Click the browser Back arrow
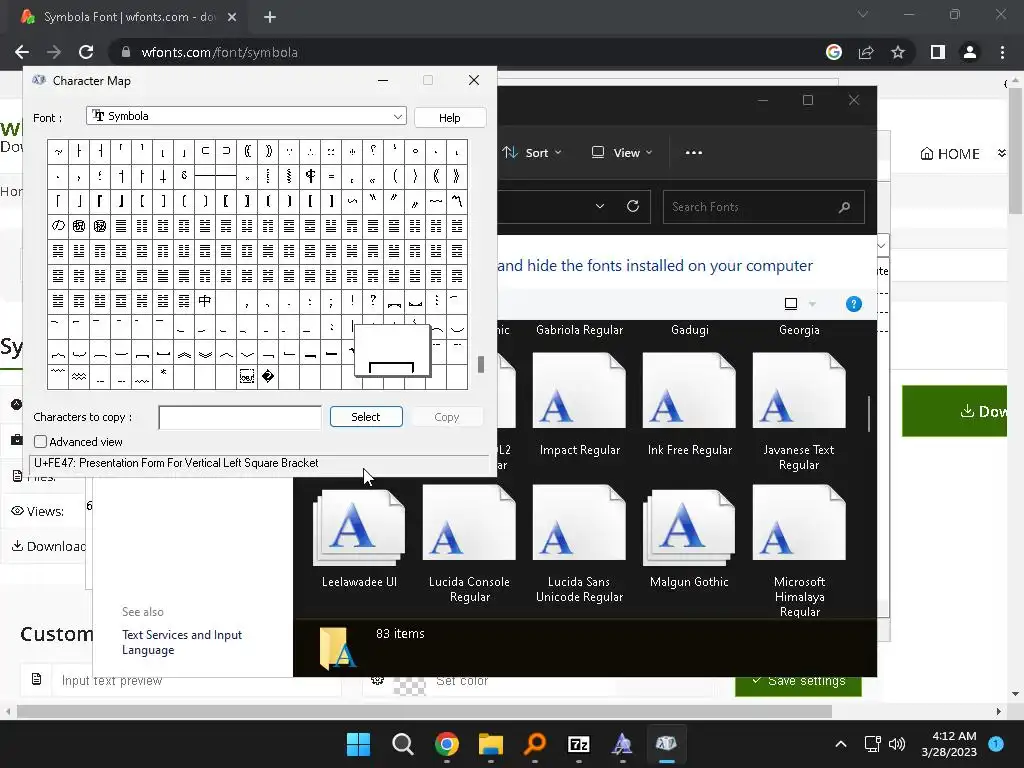 (22, 52)
